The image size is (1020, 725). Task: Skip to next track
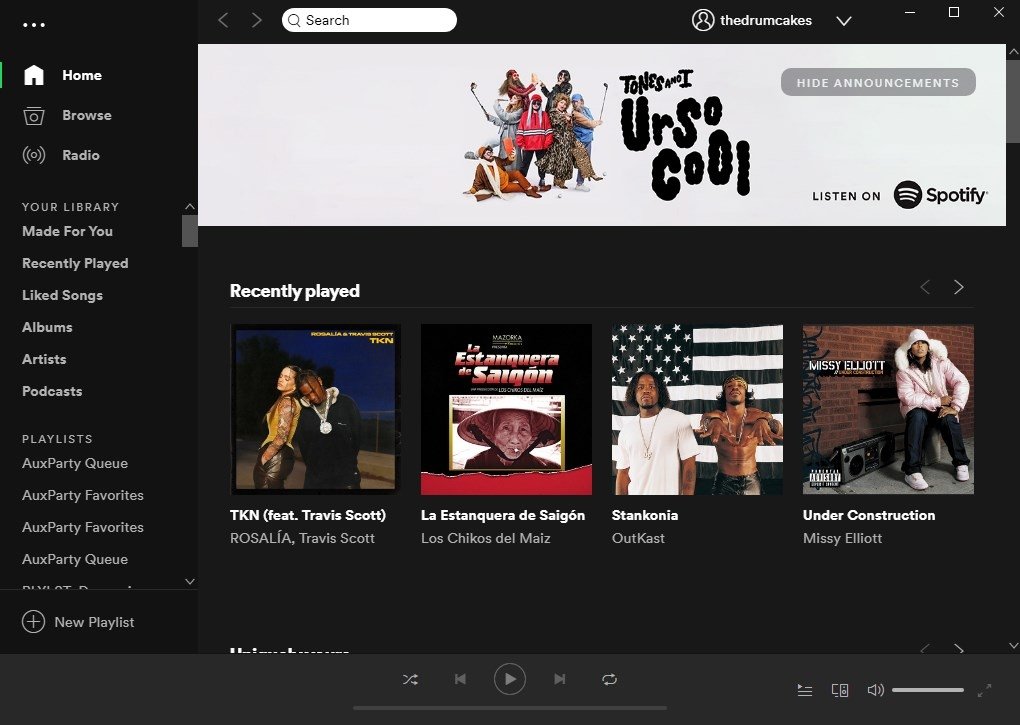click(559, 679)
